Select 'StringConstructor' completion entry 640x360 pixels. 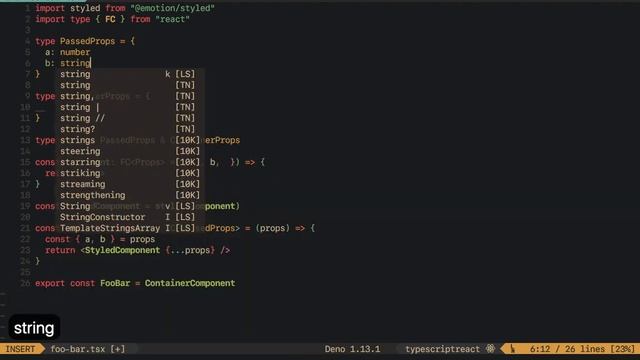tap(130, 218)
